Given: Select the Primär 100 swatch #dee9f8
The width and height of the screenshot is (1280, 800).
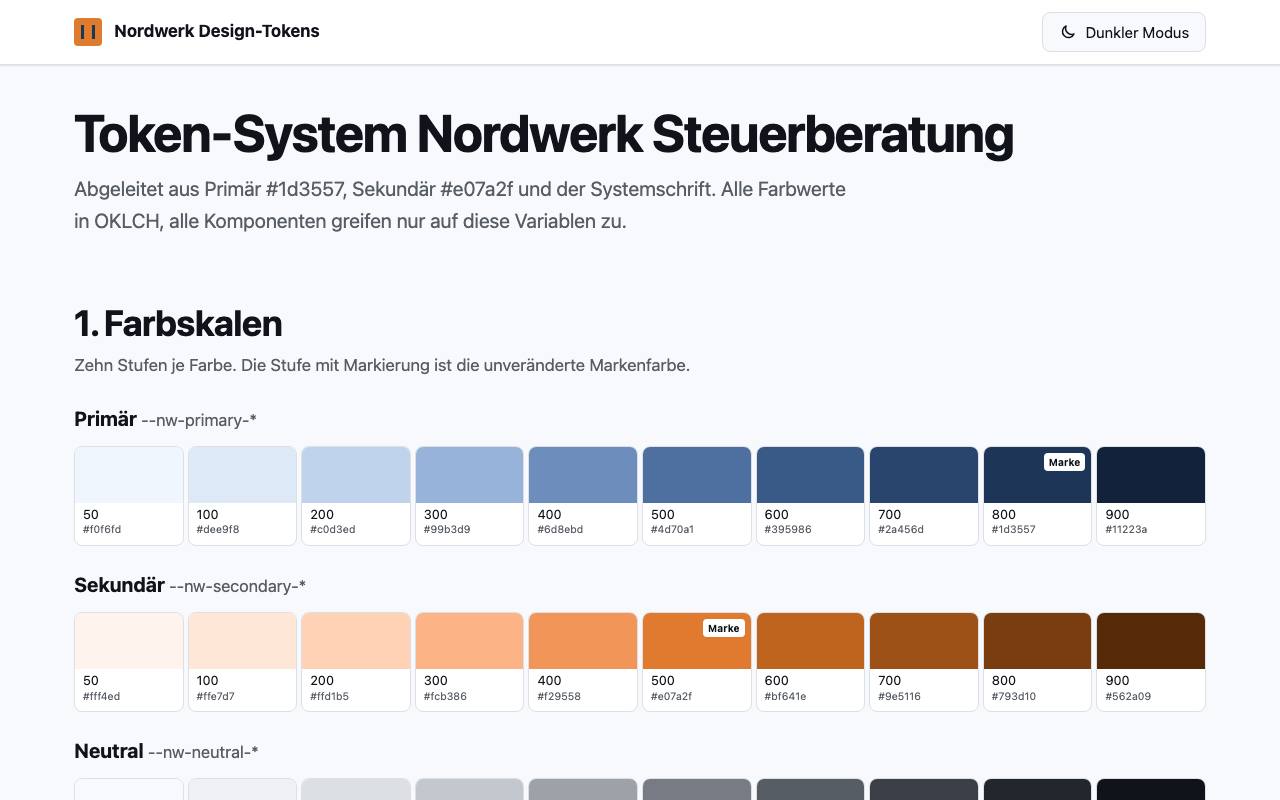Looking at the screenshot, I should coord(243,496).
